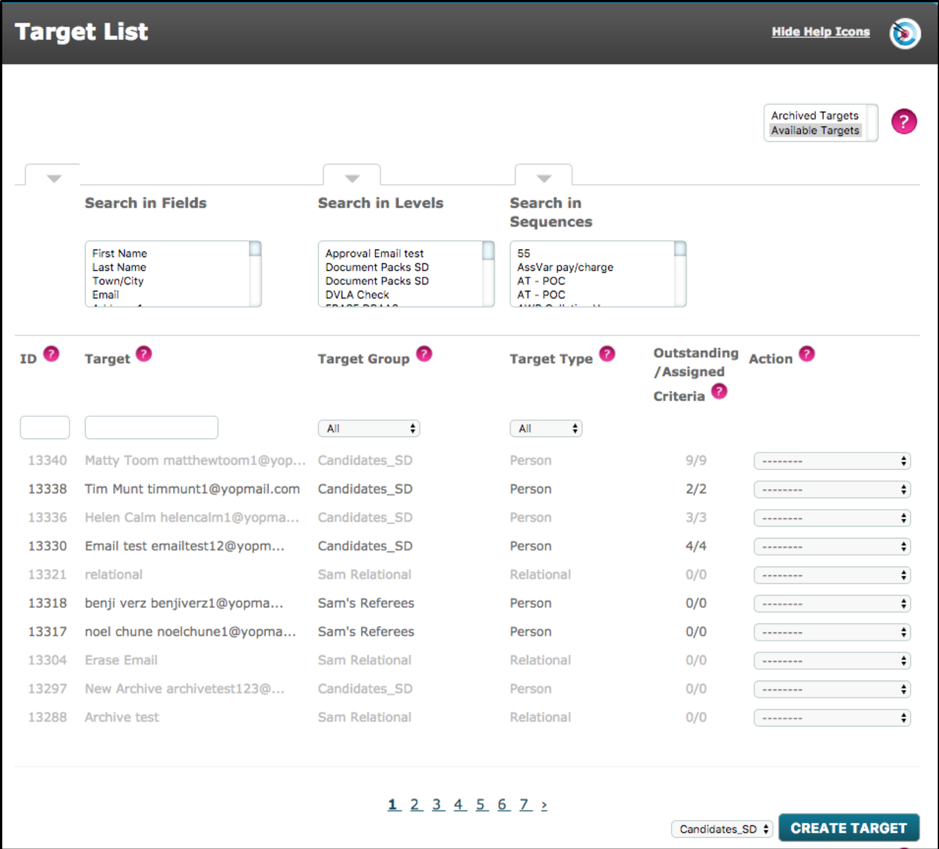Go to page 6 of results
The width and height of the screenshot is (939, 849).
[502, 805]
